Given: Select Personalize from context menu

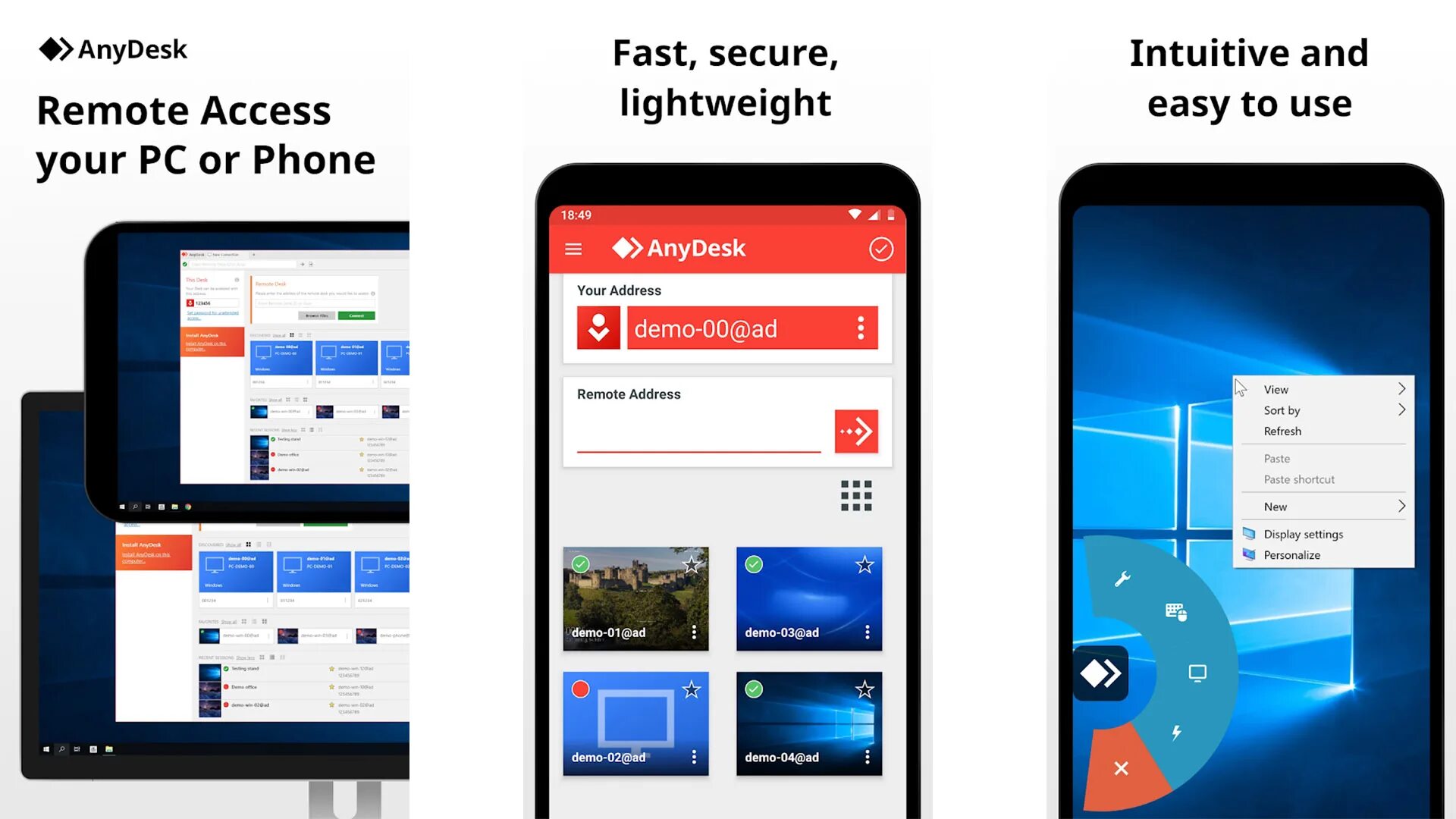Looking at the screenshot, I should (x=1292, y=555).
